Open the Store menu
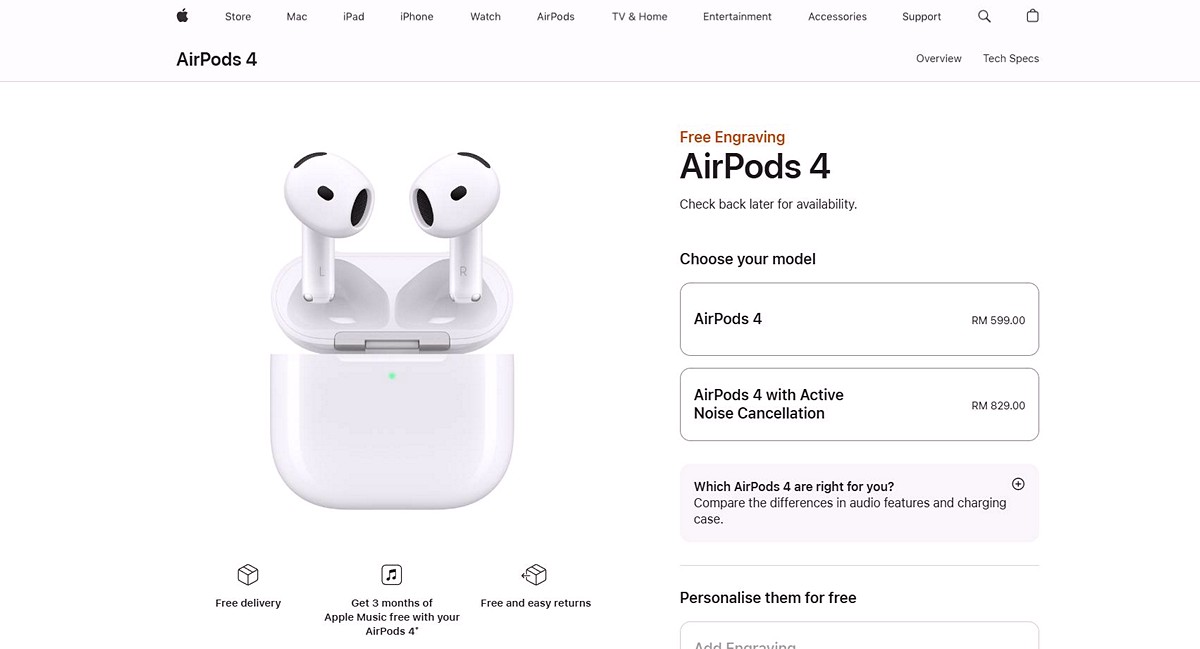This screenshot has width=1200, height=649. (x=238, y=17)
